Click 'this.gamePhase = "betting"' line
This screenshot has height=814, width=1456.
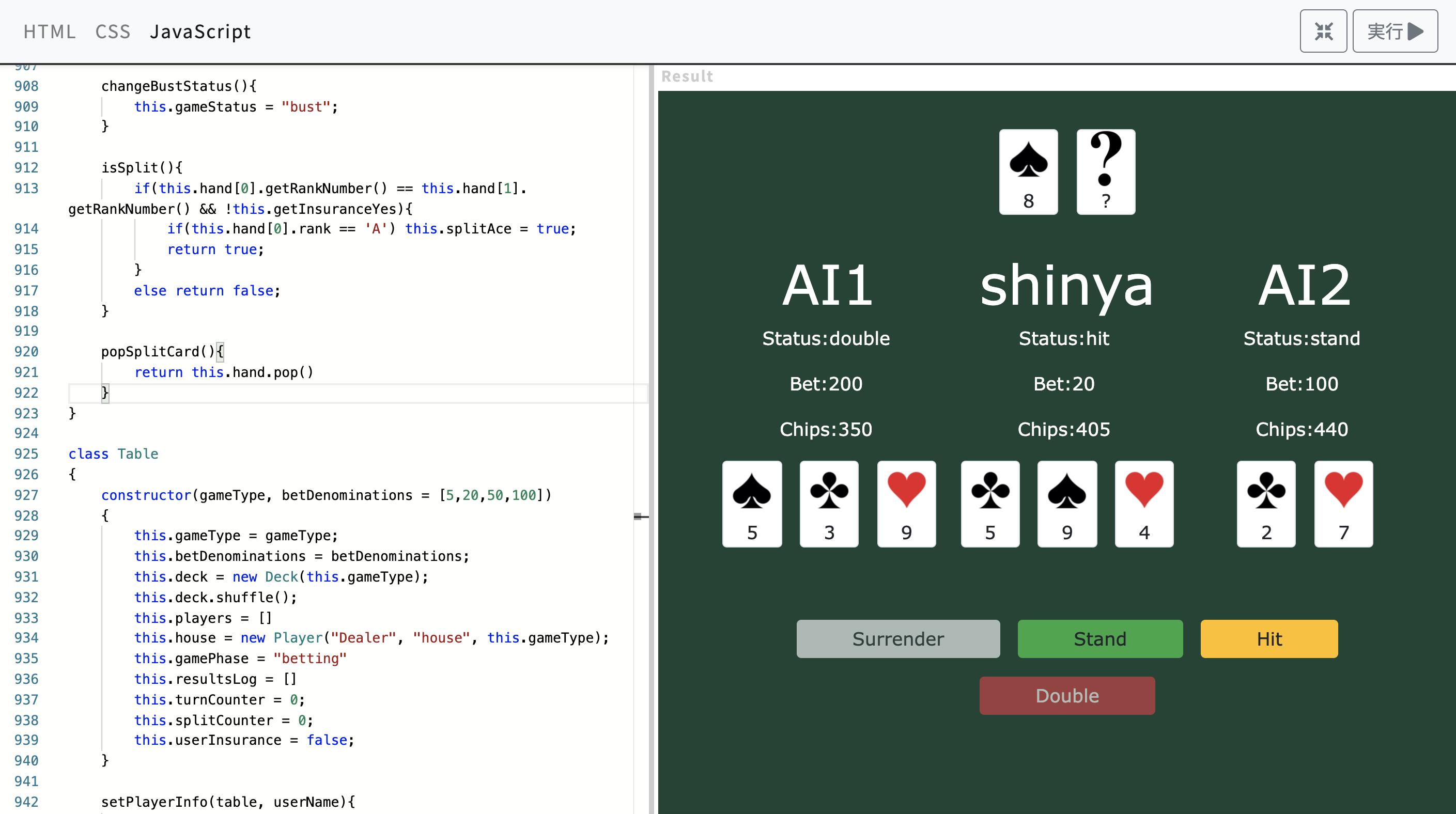[x=240, y=658]
